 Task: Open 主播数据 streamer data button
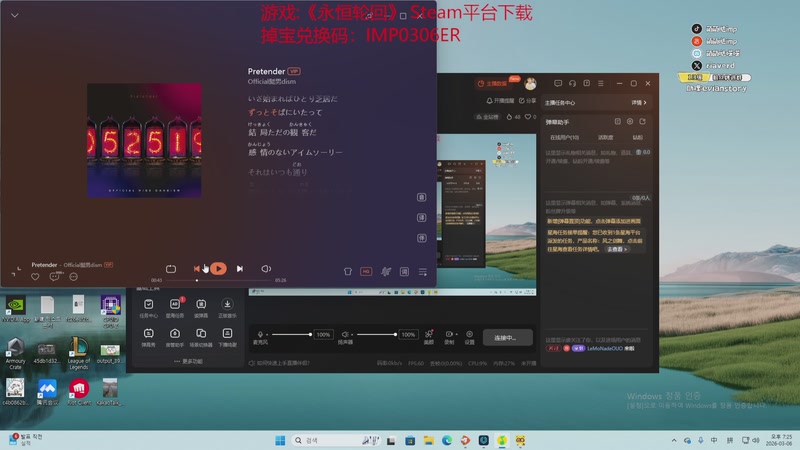[x=493, y=83]
